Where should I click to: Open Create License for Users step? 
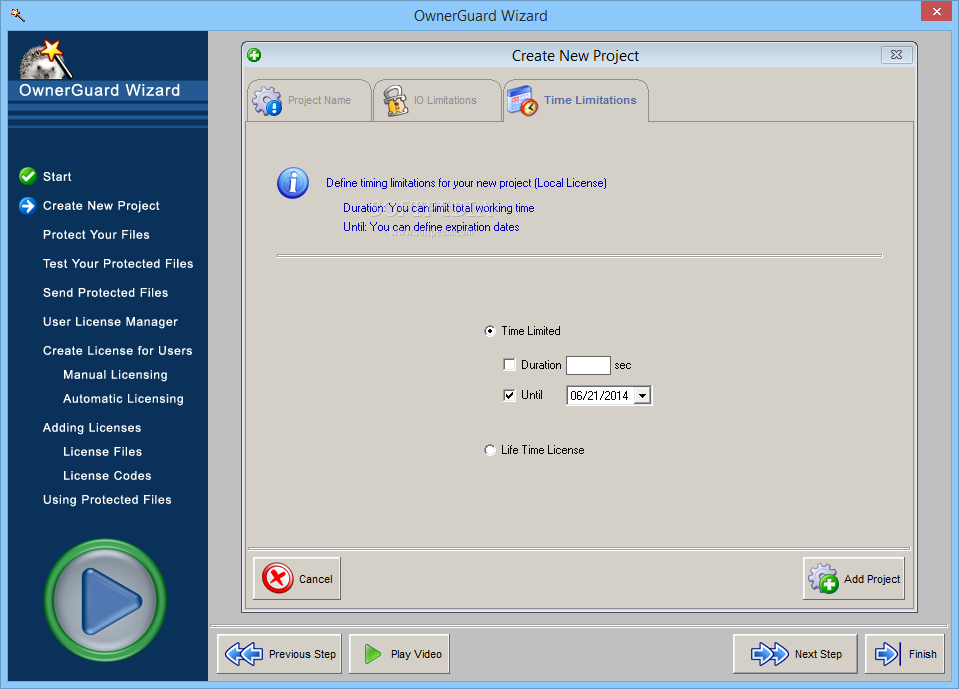pos(117,351)
